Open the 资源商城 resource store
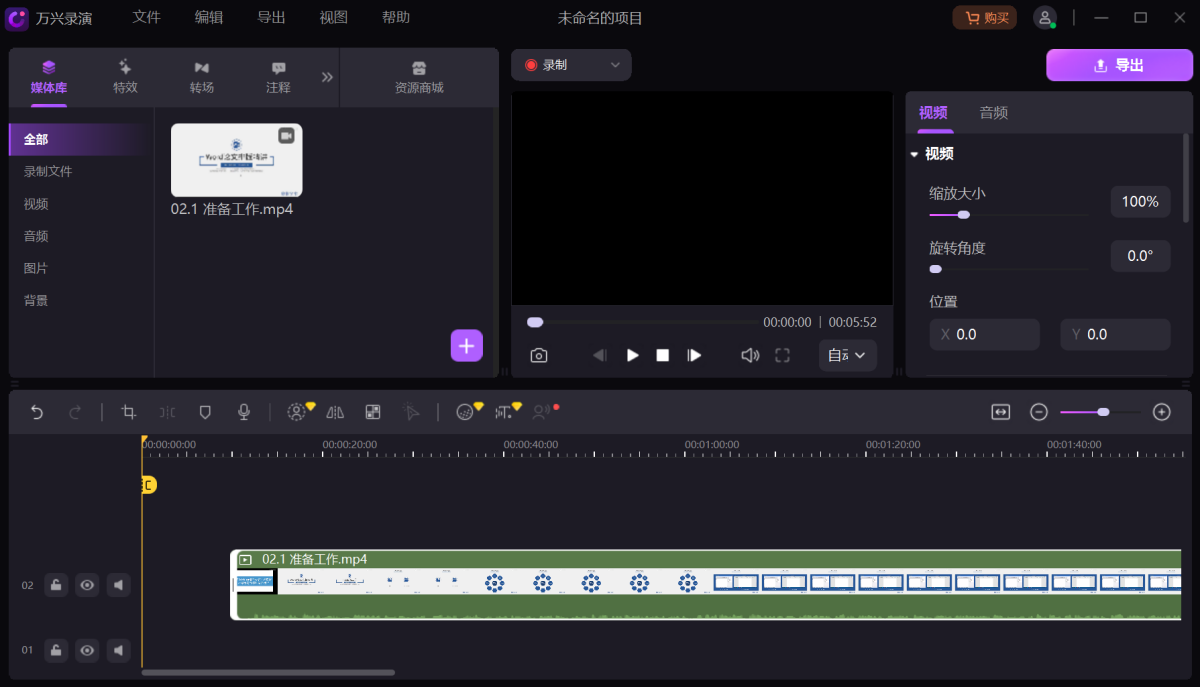The width and height of the screenshot is (1200, 687). [x=419, y=77]
